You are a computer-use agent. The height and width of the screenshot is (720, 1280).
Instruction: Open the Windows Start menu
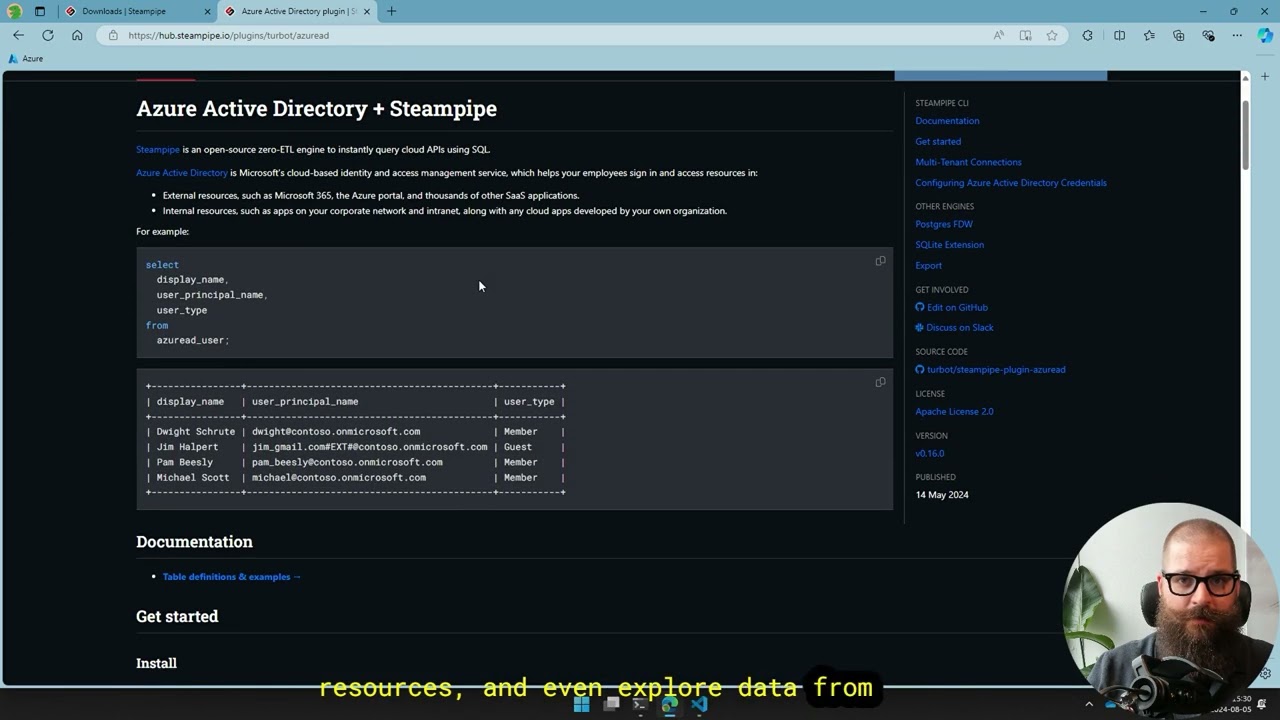point(581,704)
